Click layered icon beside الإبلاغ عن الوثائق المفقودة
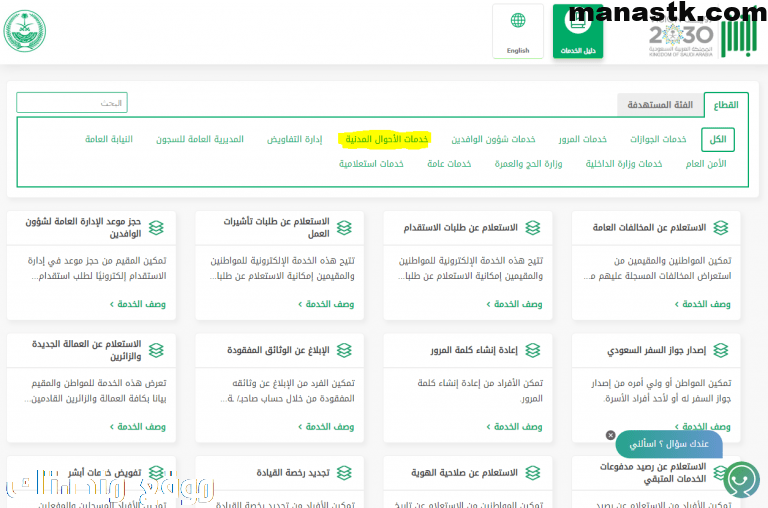The height and width of the screenshot is (508, 768). click(344, 351)
